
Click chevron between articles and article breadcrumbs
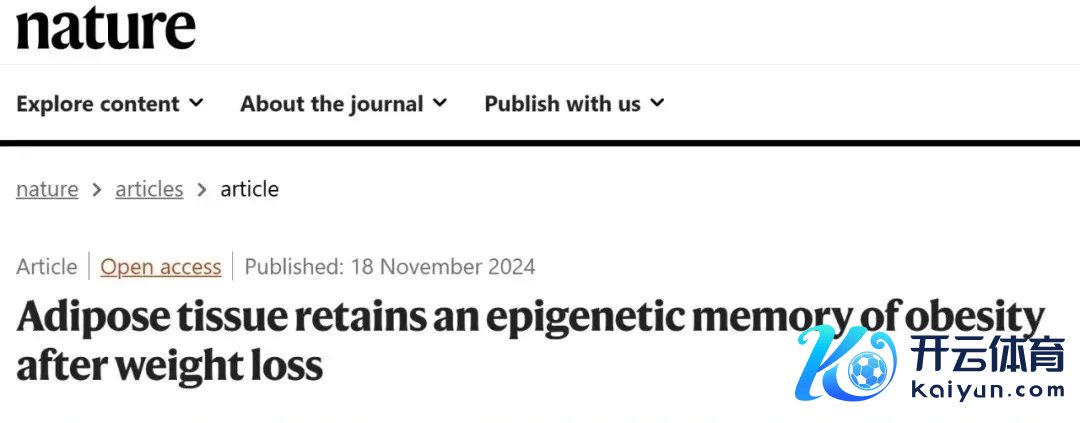(x=202, y=189)
